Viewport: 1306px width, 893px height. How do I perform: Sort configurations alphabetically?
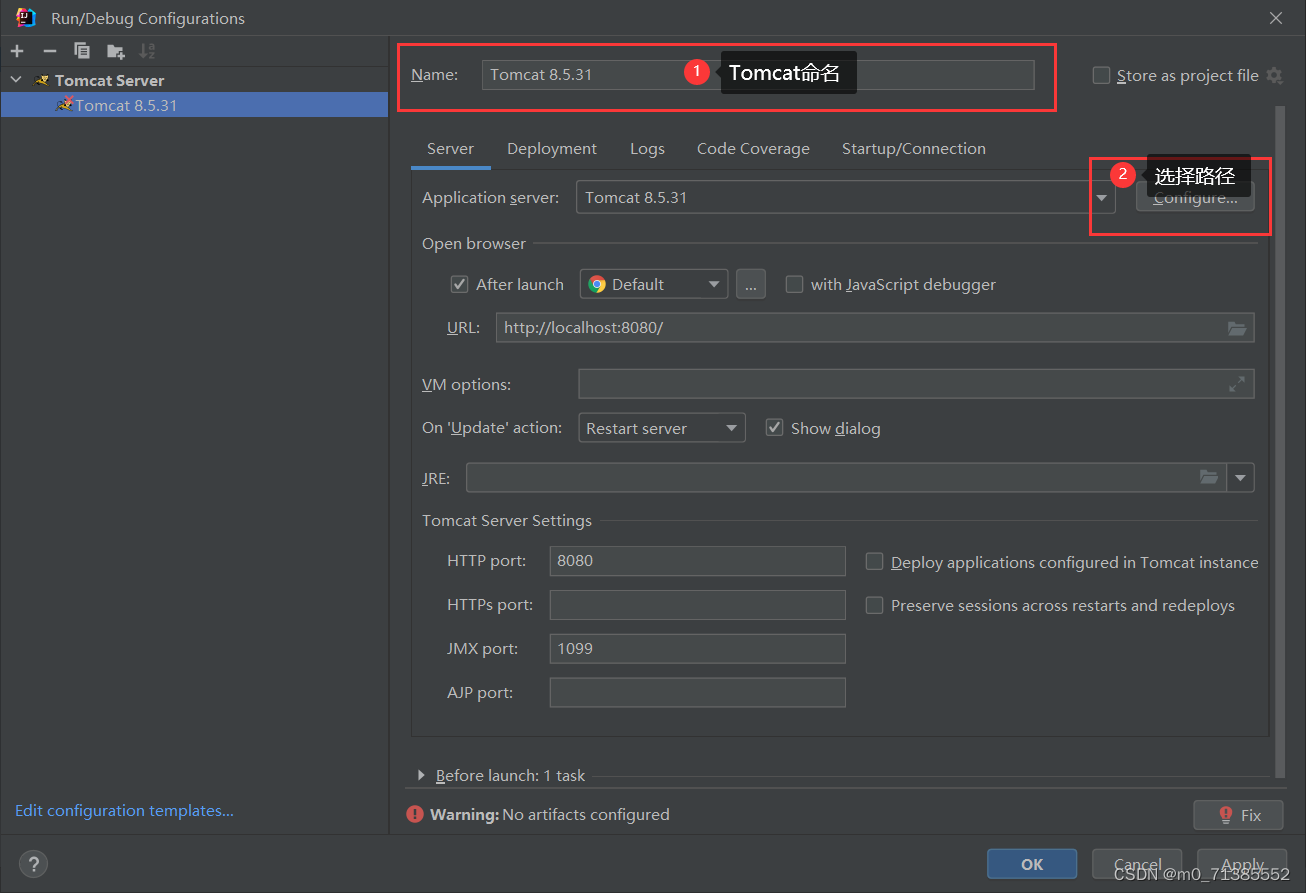[147, 51]
